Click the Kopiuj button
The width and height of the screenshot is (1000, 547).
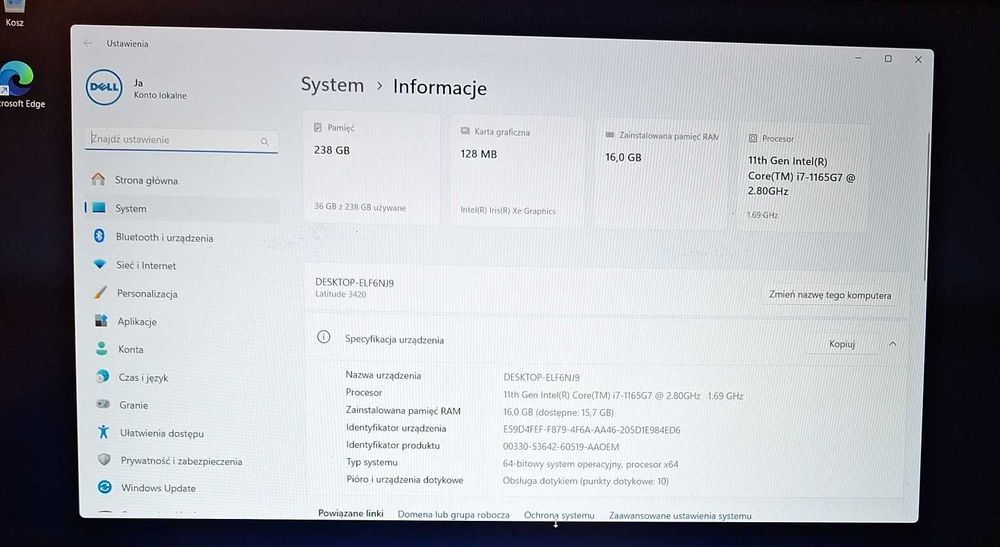842,344
